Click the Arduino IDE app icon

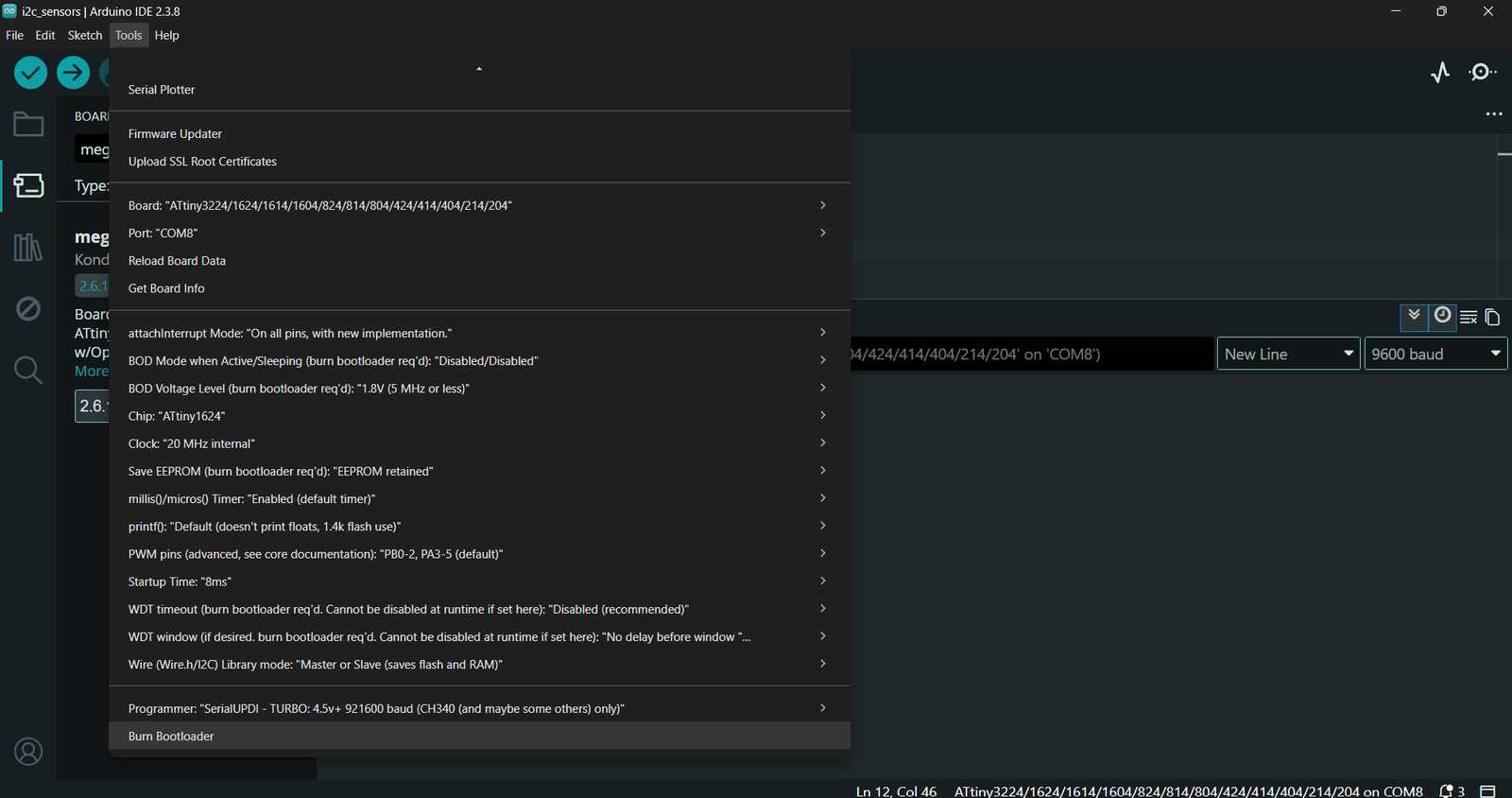9,11
